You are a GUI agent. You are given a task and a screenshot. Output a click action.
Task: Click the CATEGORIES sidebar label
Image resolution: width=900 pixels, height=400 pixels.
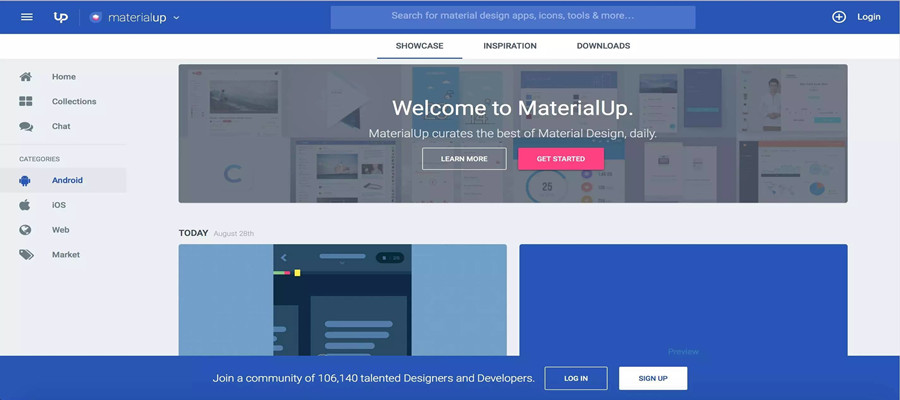pyautogui.click(x=40, y=159)
